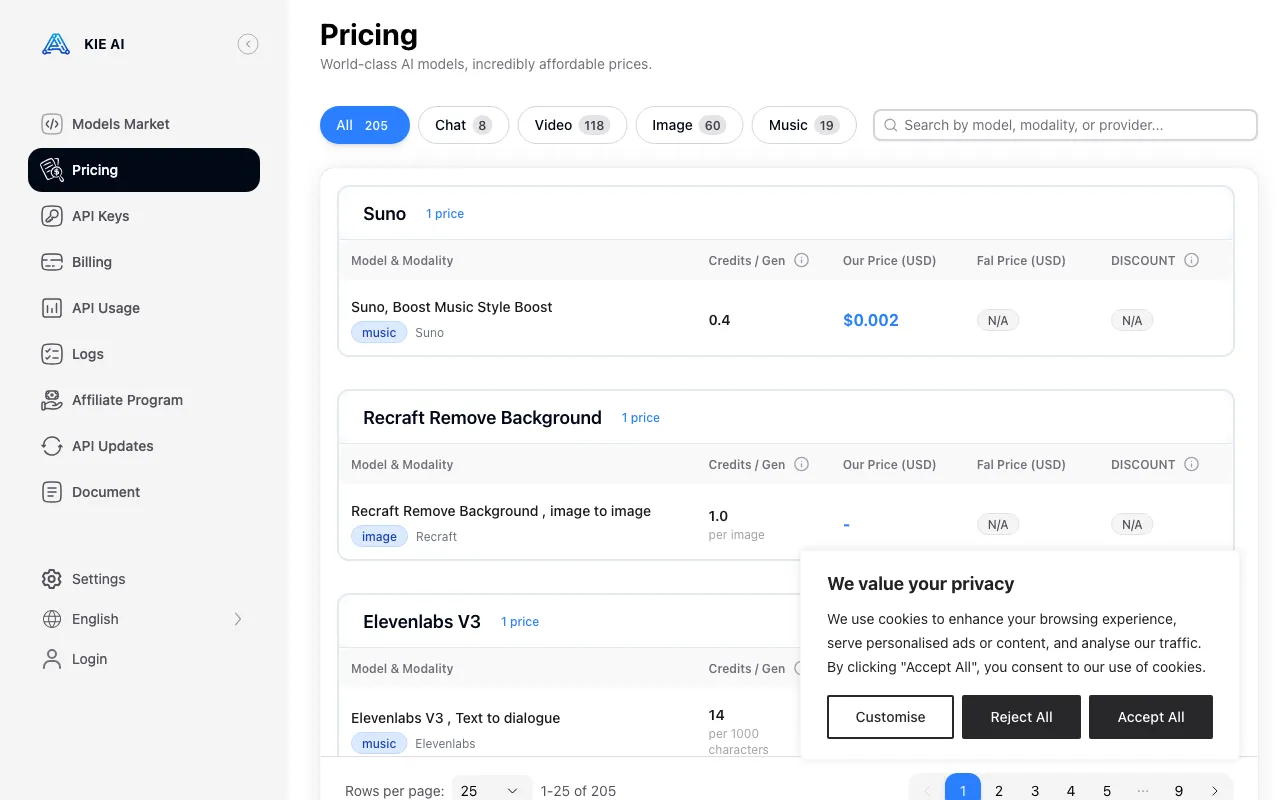1280x800 pixels.
Task: Click the Accept All cookie button
Action: 1151,717
